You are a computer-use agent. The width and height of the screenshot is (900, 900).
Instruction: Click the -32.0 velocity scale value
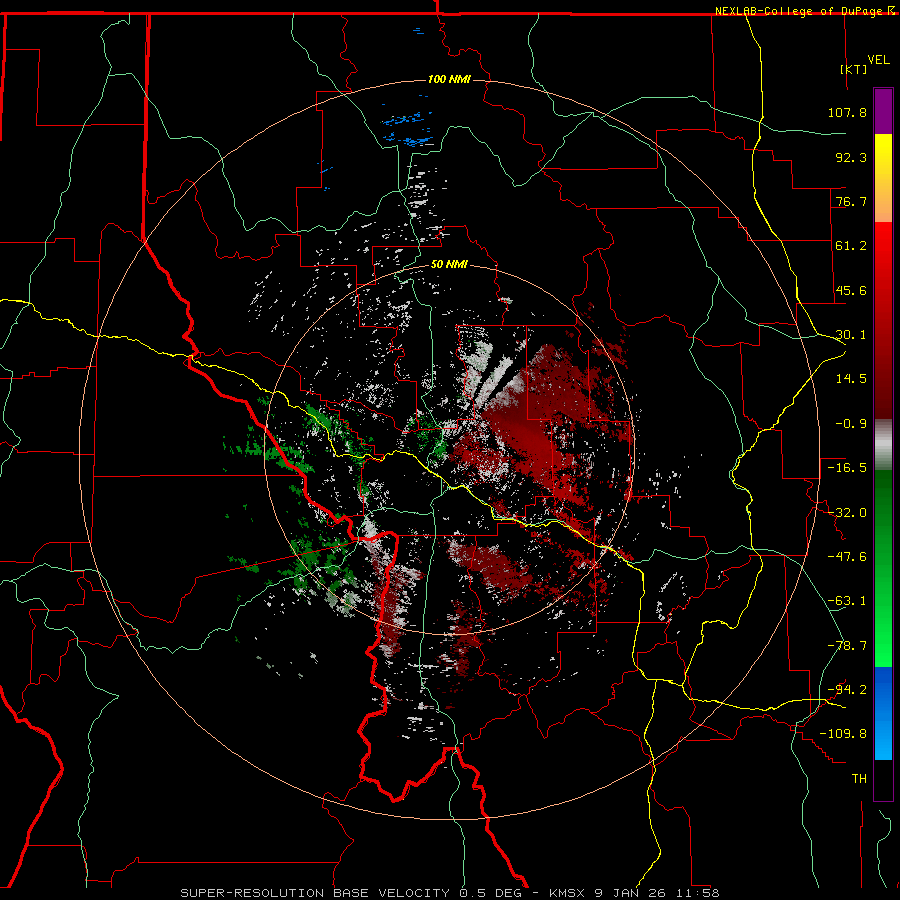coord(847,513)
